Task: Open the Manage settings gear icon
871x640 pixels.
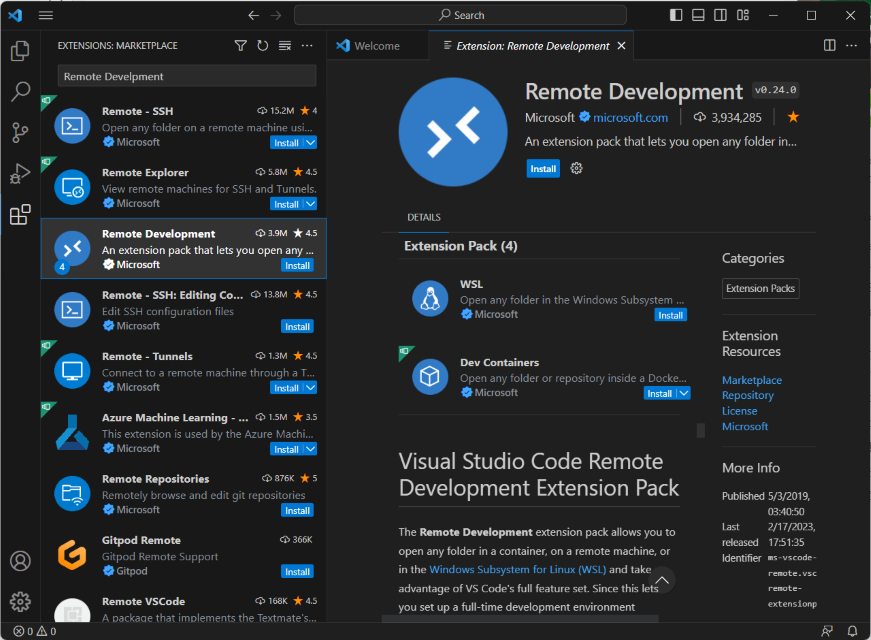Action: coord(20,601)
